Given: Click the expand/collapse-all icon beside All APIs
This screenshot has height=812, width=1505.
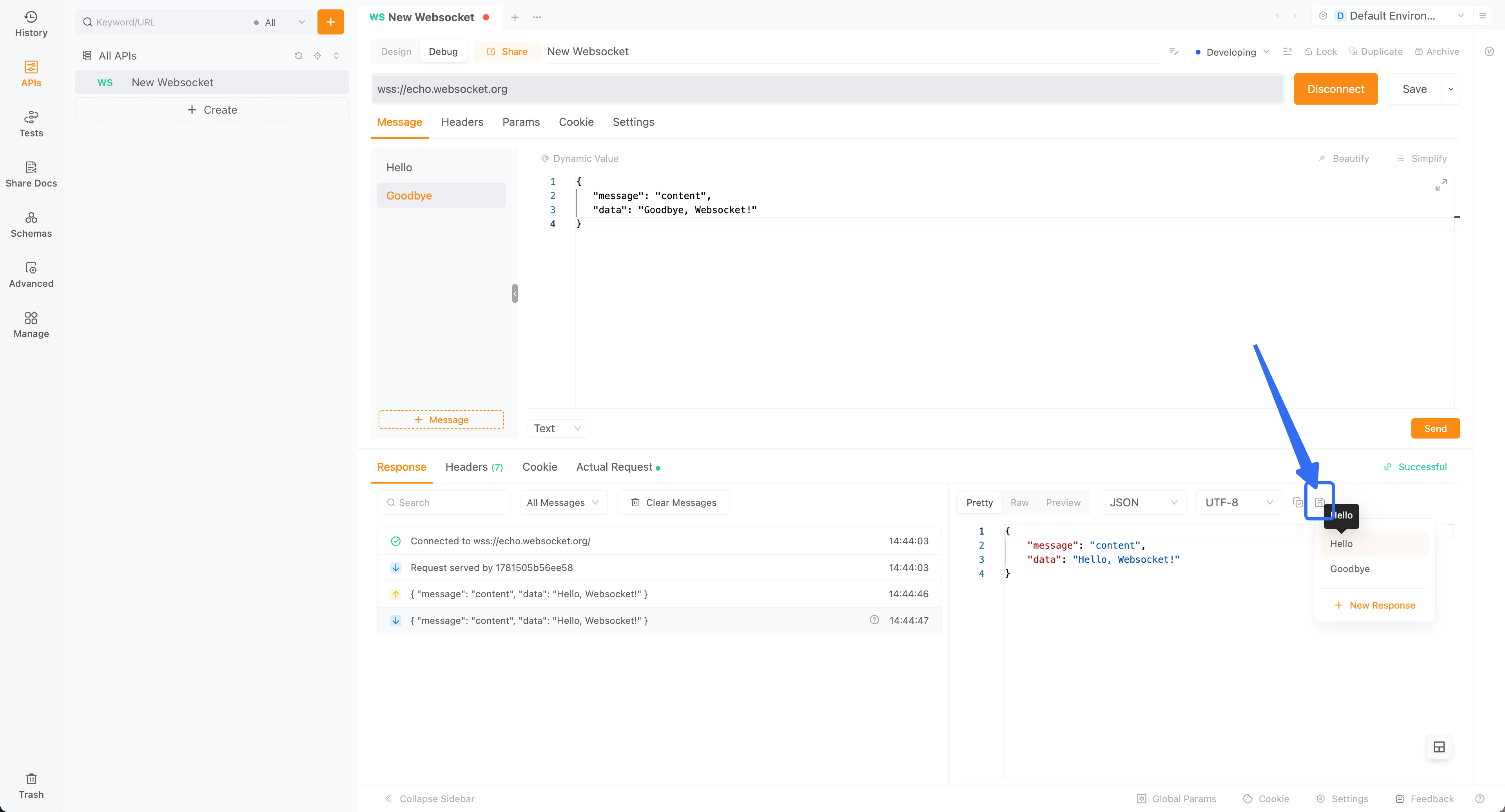Looking at the screenshot, I should [x=336, y=56].
